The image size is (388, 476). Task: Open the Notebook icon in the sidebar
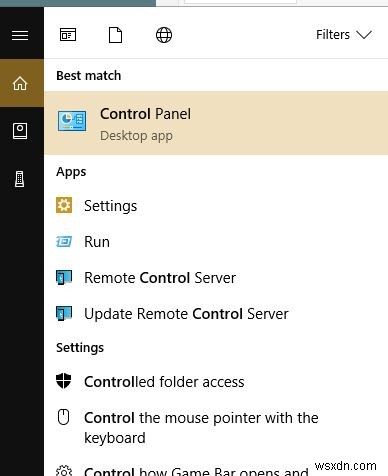pyautogui.click(x=20, y=131)
